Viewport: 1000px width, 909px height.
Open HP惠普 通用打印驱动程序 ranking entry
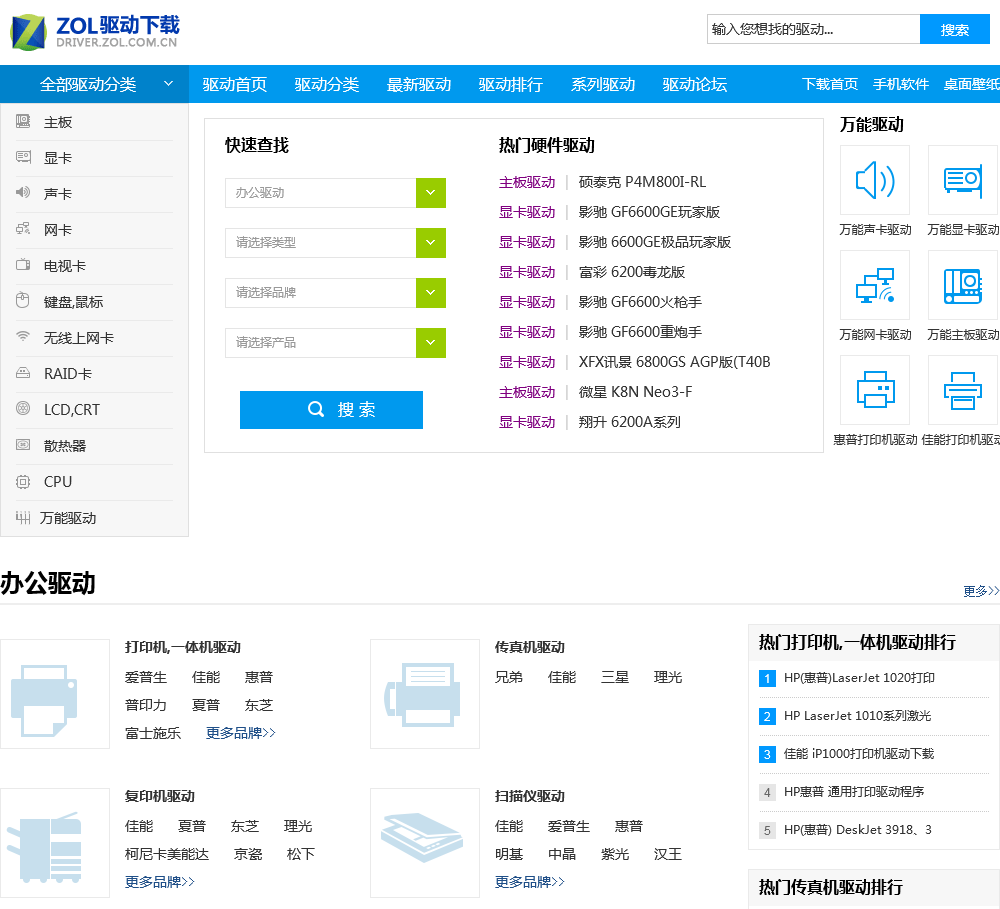[x=853, y=792]
